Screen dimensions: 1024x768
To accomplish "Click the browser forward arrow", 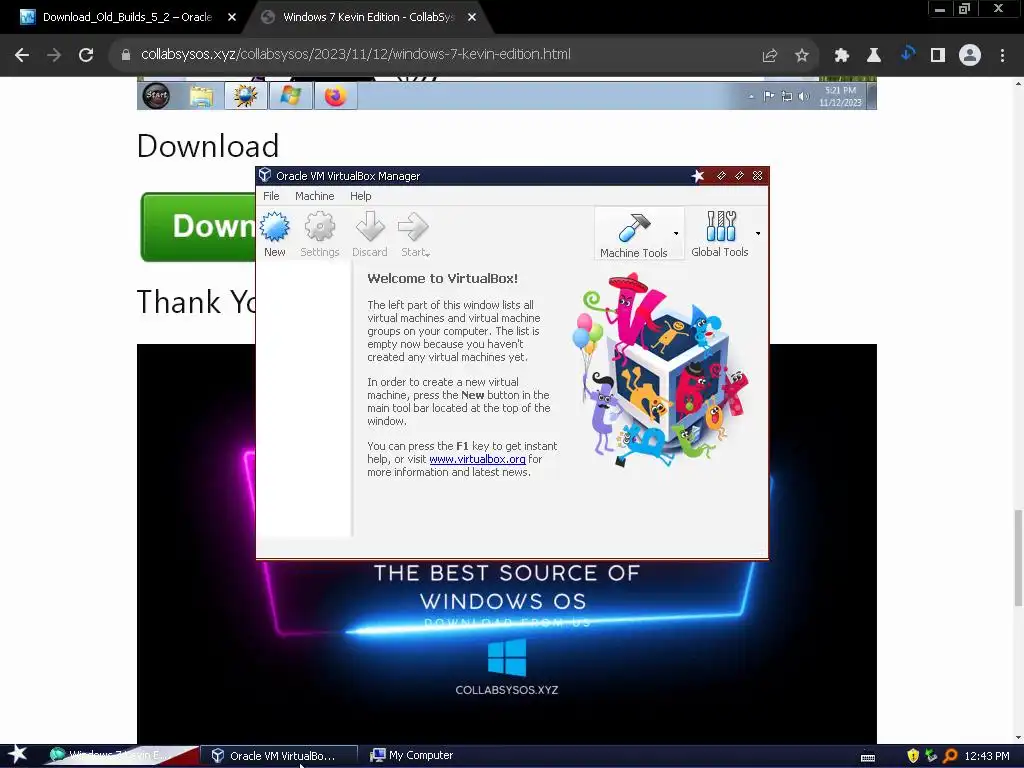I will [54, 55].
